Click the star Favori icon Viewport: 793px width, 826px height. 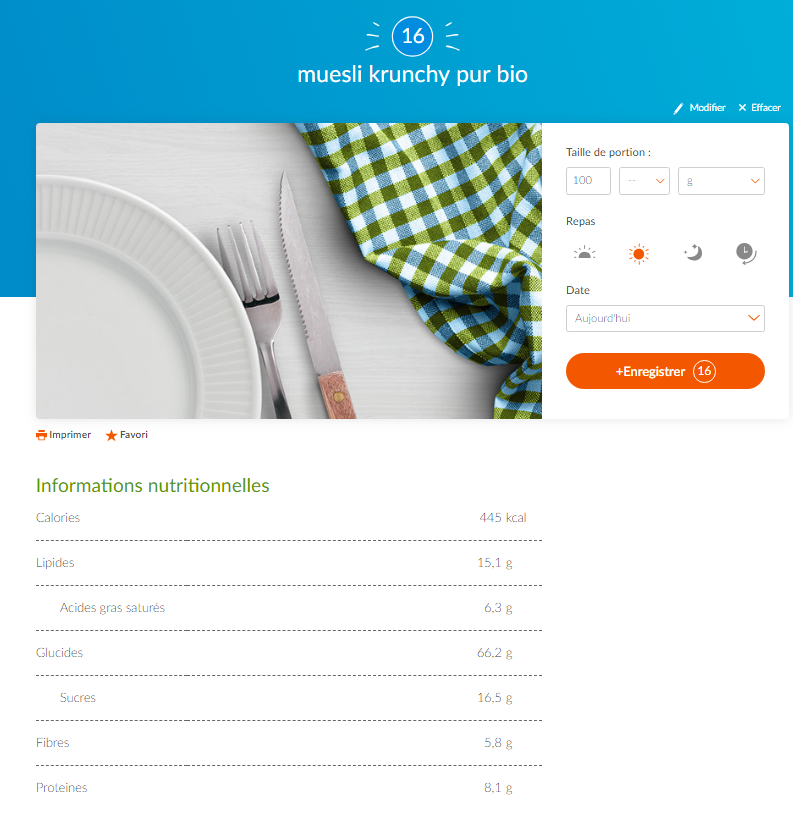pyautogui.click(x=111, y=435)
